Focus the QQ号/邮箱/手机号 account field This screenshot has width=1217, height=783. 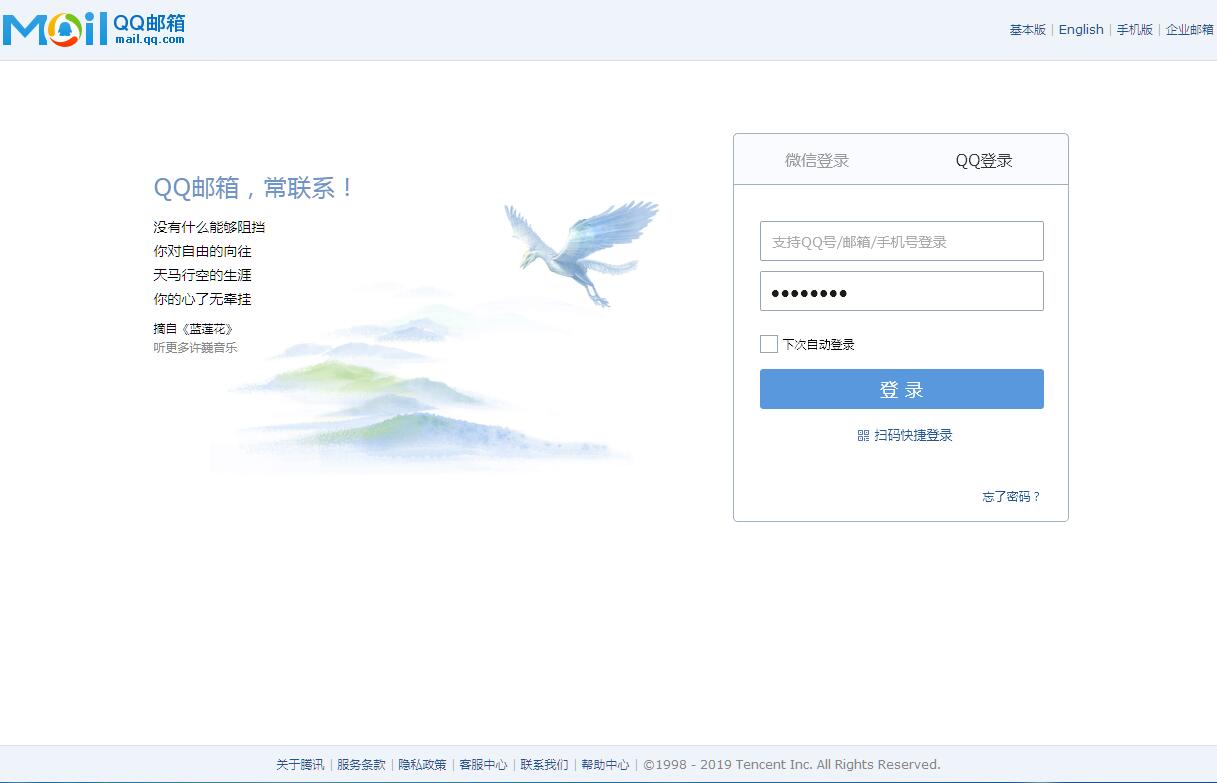tap(901, 241)
